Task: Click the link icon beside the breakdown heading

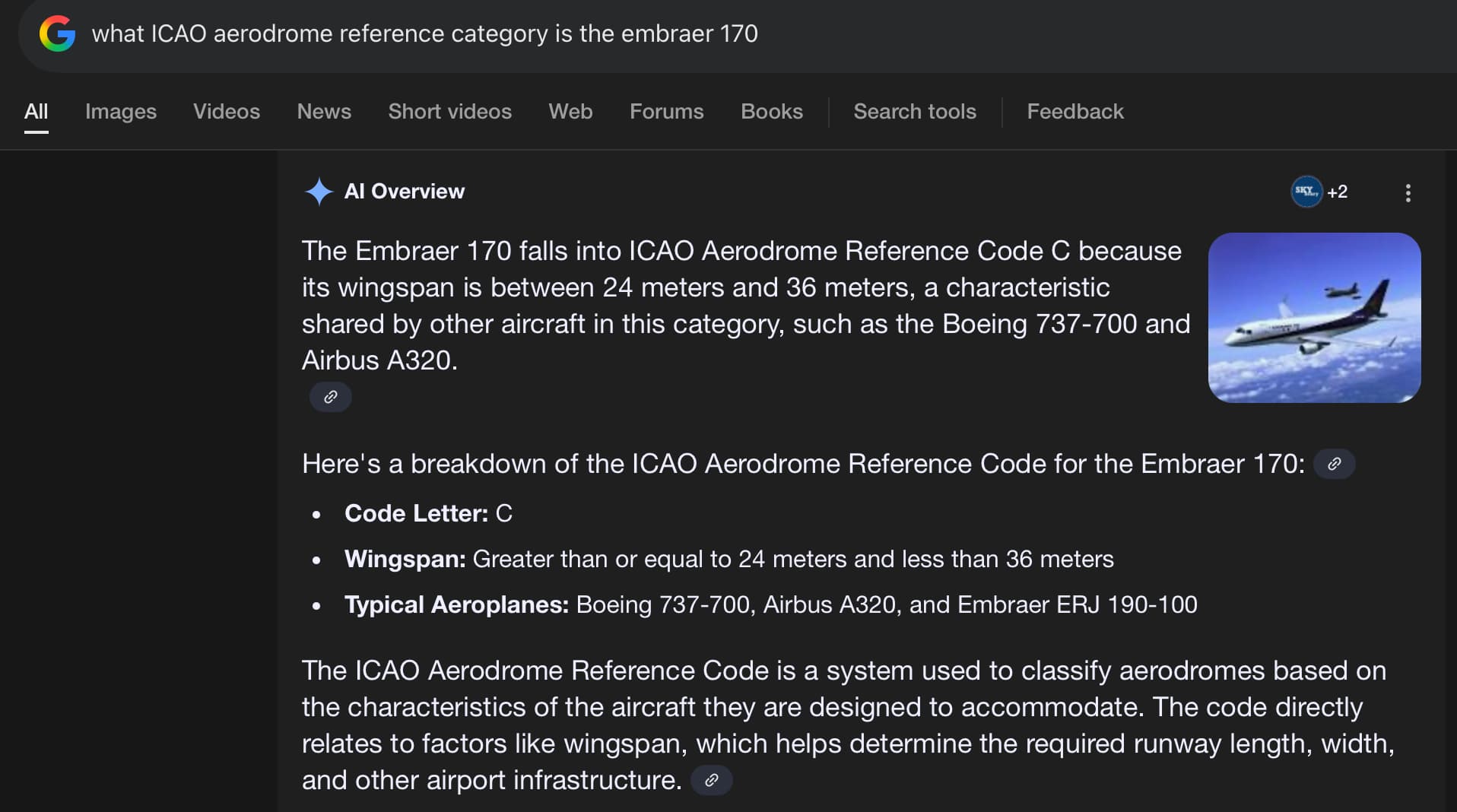Action: (x=1336, y=464)
